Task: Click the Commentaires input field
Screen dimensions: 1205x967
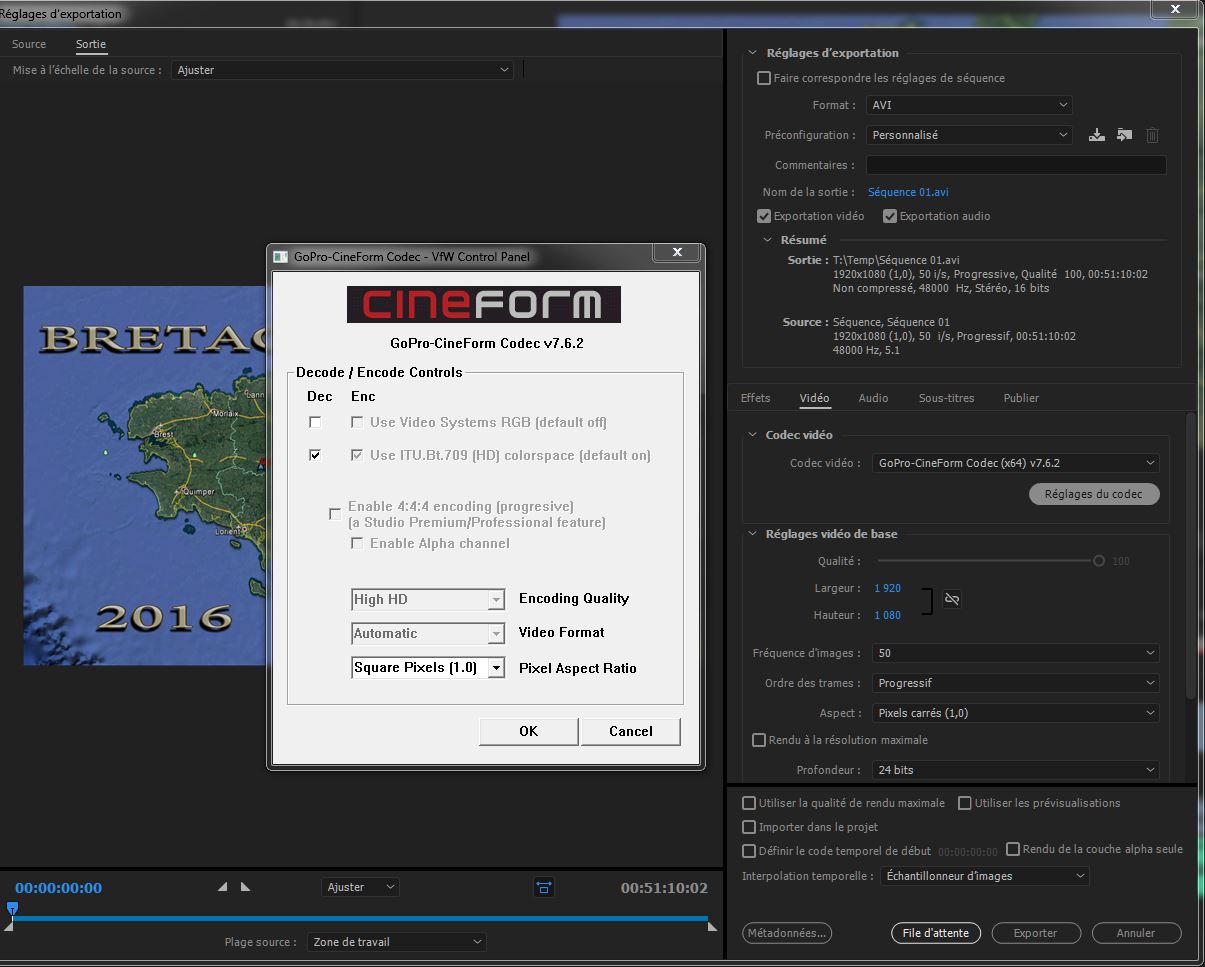Action: 1016,165
